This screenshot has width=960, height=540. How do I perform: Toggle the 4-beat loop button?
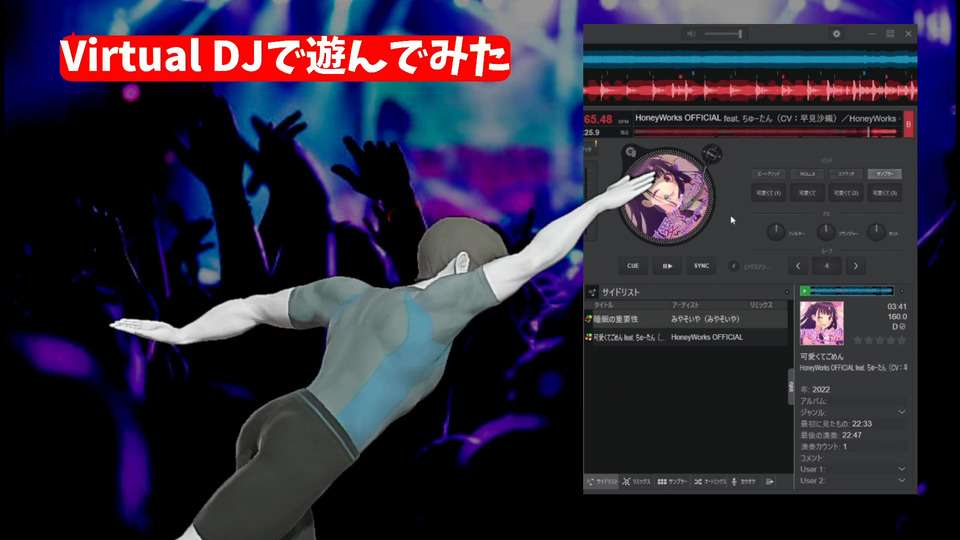pyautogui.click(x=827, y=266)
